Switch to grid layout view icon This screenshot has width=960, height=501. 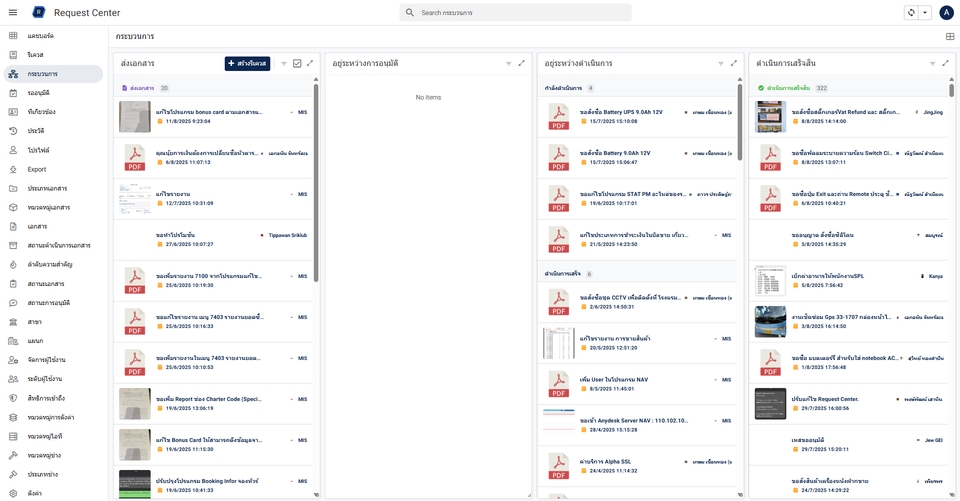tap(950, 36)
